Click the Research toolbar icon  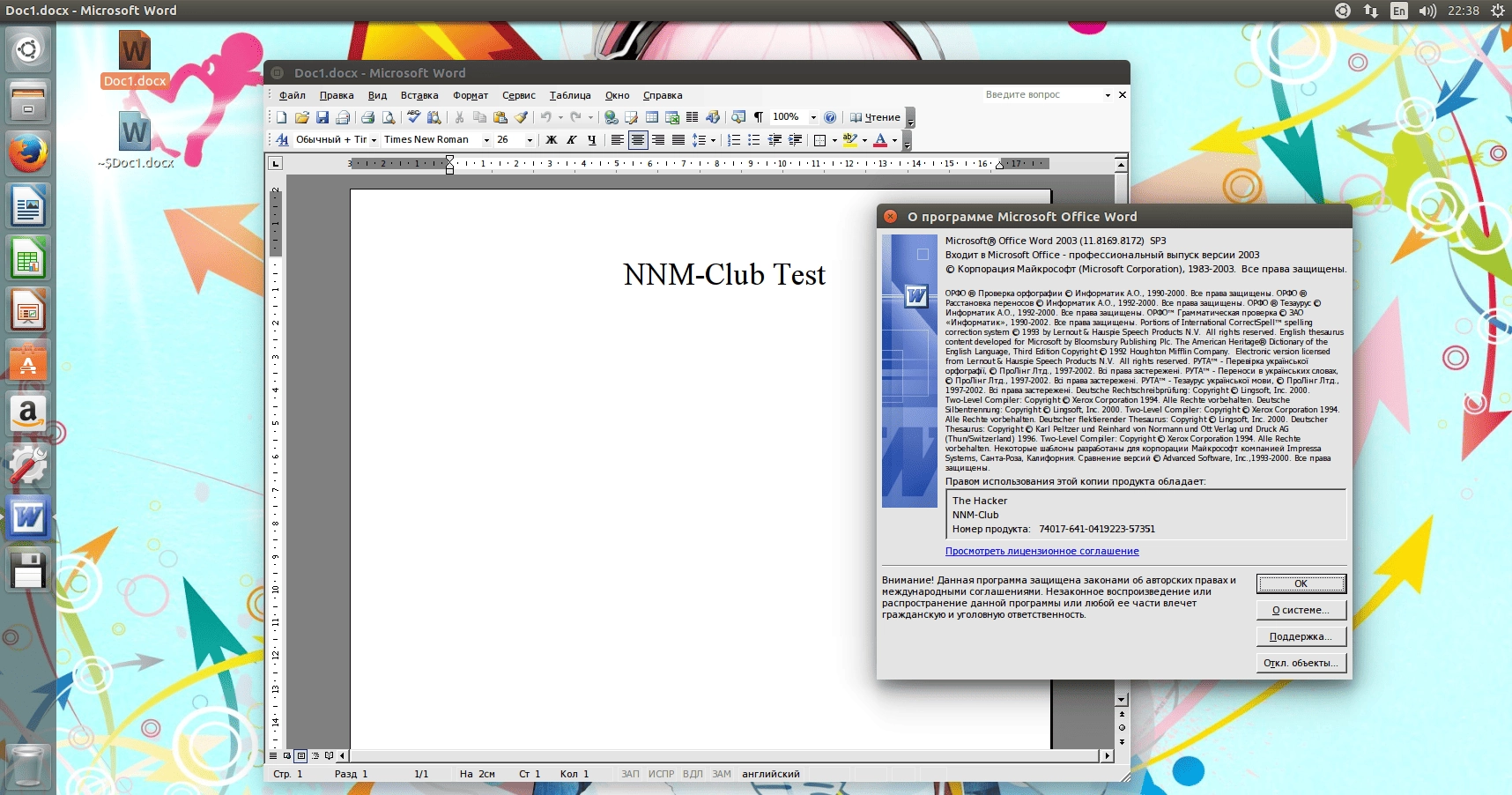(x=434, y=117)
